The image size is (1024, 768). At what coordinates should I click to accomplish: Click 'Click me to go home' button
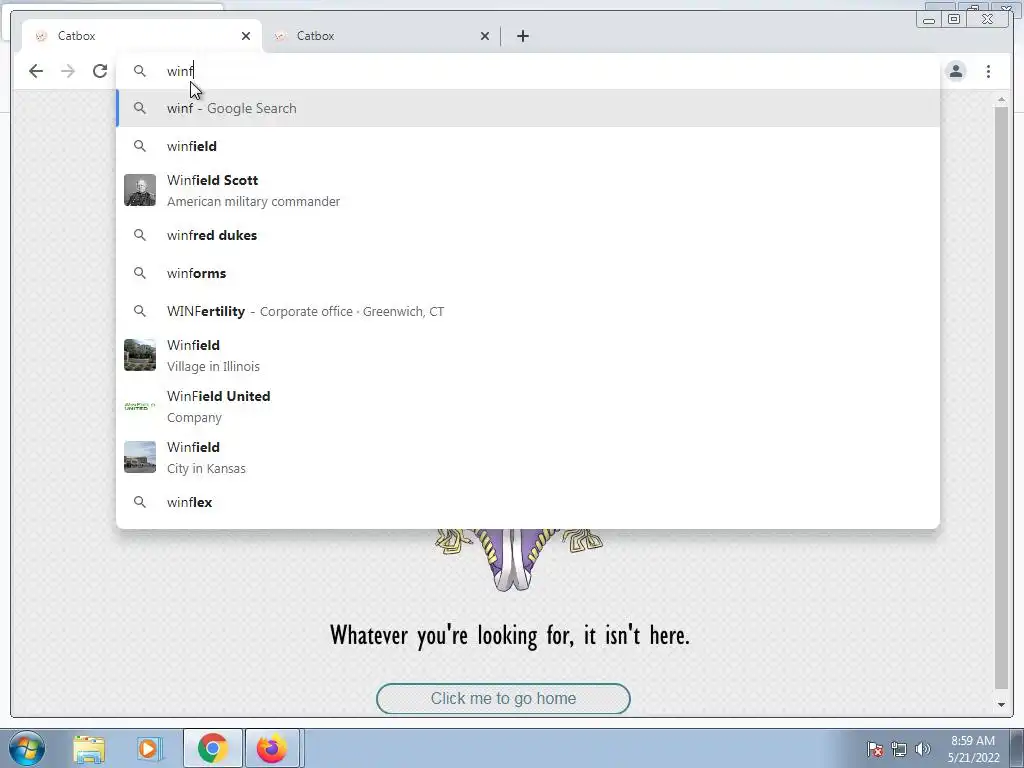pos(504,698)
